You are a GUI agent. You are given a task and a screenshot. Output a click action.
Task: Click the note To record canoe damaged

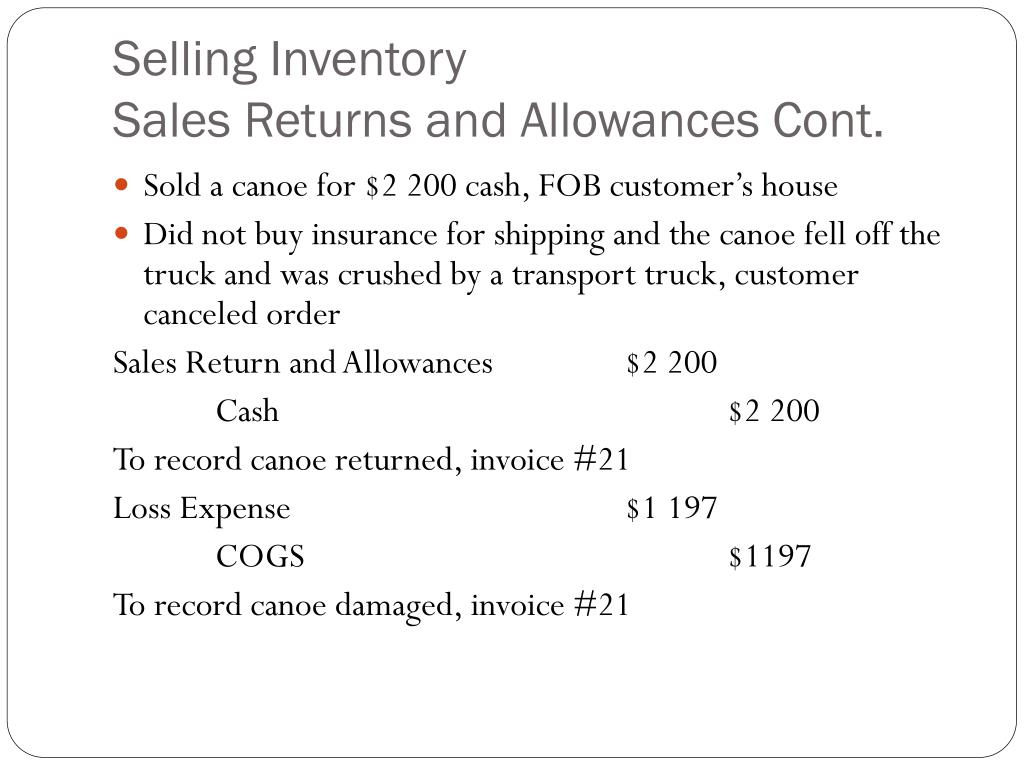click(371, 605)
